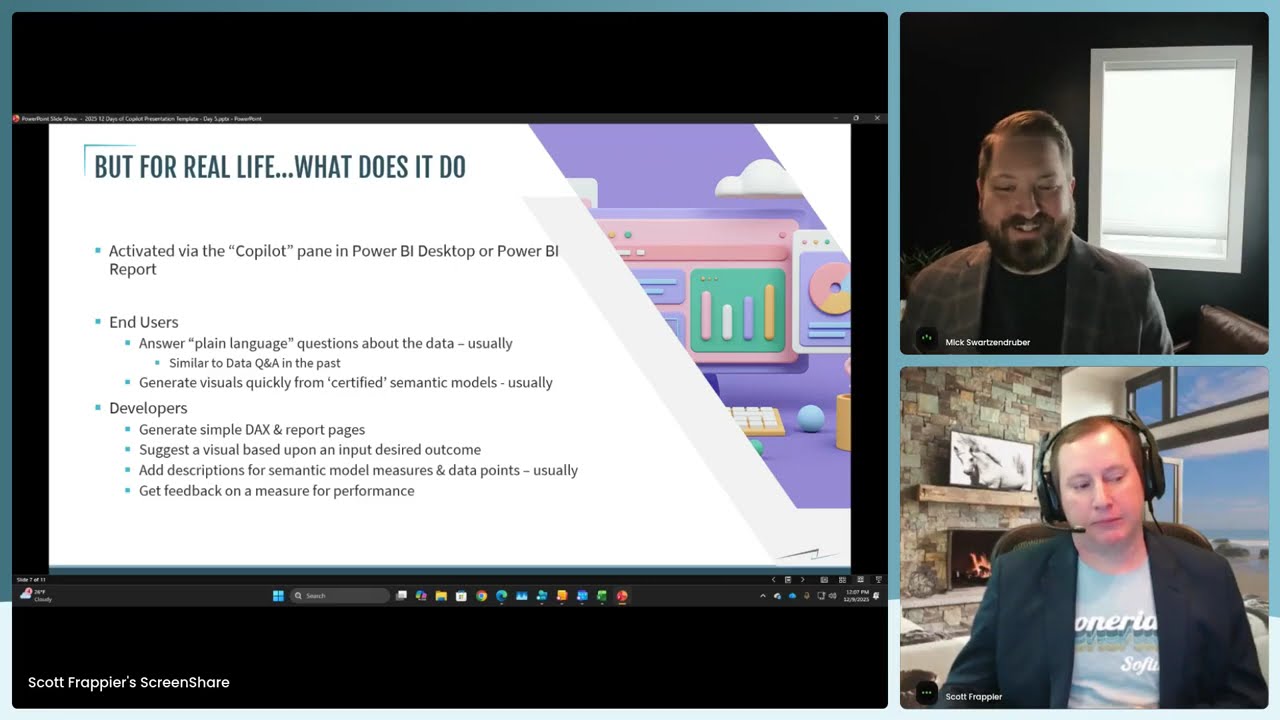Open OneDrive cloud tray icon

click(792, 596)
